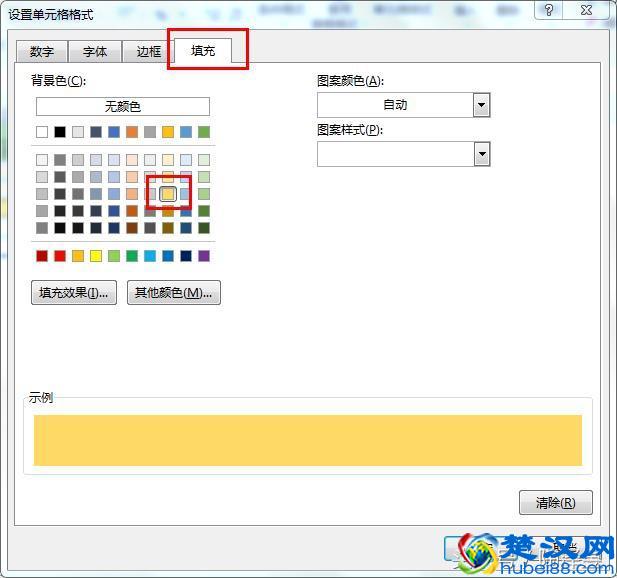Pick the yellow standard color swatch
The height and width of the screenshot is (578, 617).
(x=96, y=256)
